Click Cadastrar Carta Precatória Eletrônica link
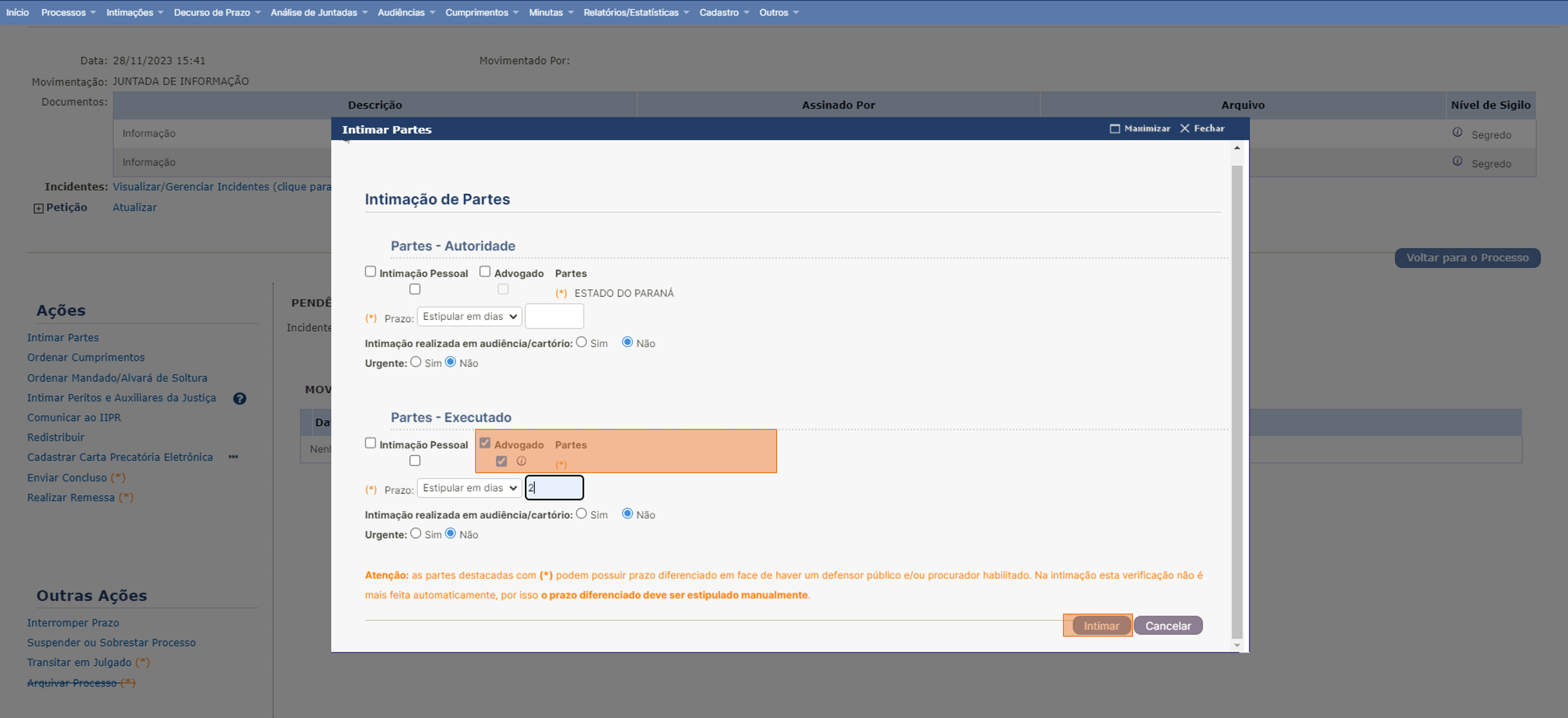This screenshot has height=718, width=1568. (x=120, y=457)
